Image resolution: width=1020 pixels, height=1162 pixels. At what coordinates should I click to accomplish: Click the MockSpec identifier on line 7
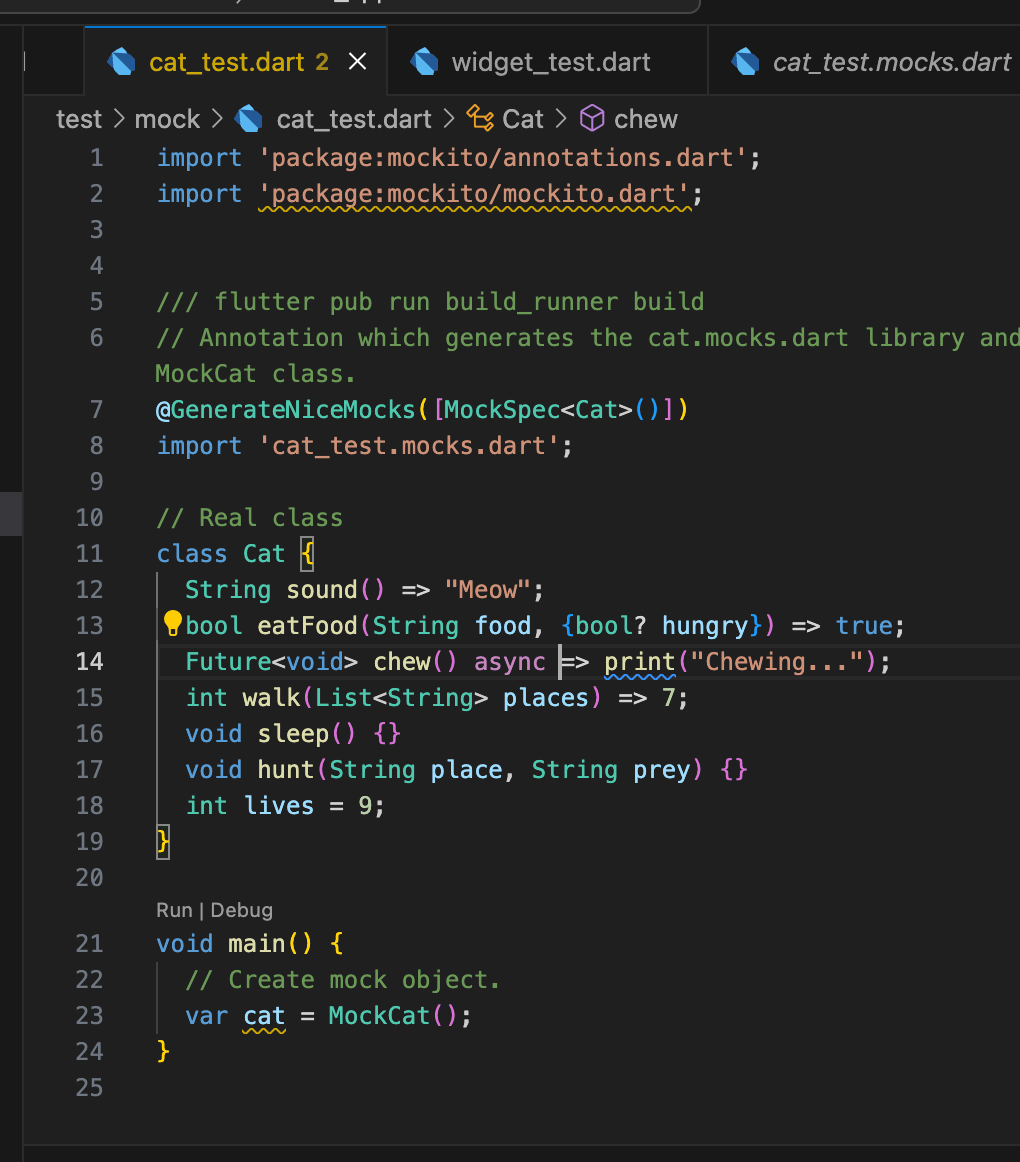coord(502,410)
